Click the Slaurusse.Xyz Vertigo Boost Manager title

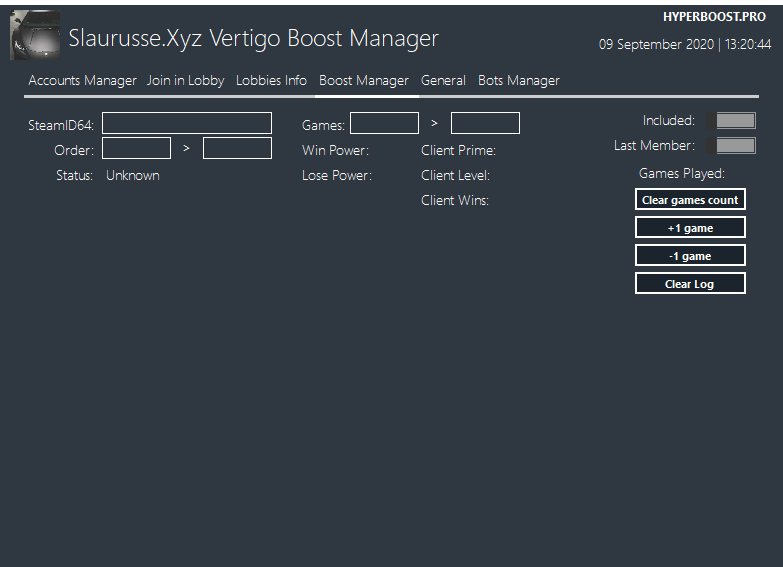pos(254,38)
